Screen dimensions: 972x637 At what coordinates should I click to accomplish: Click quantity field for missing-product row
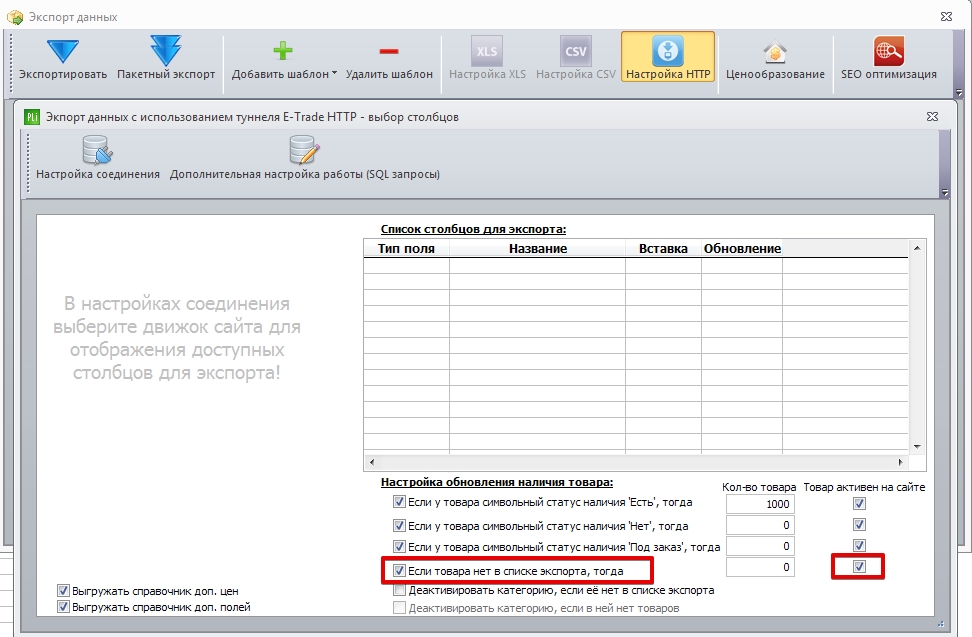[x=760, y=567]
